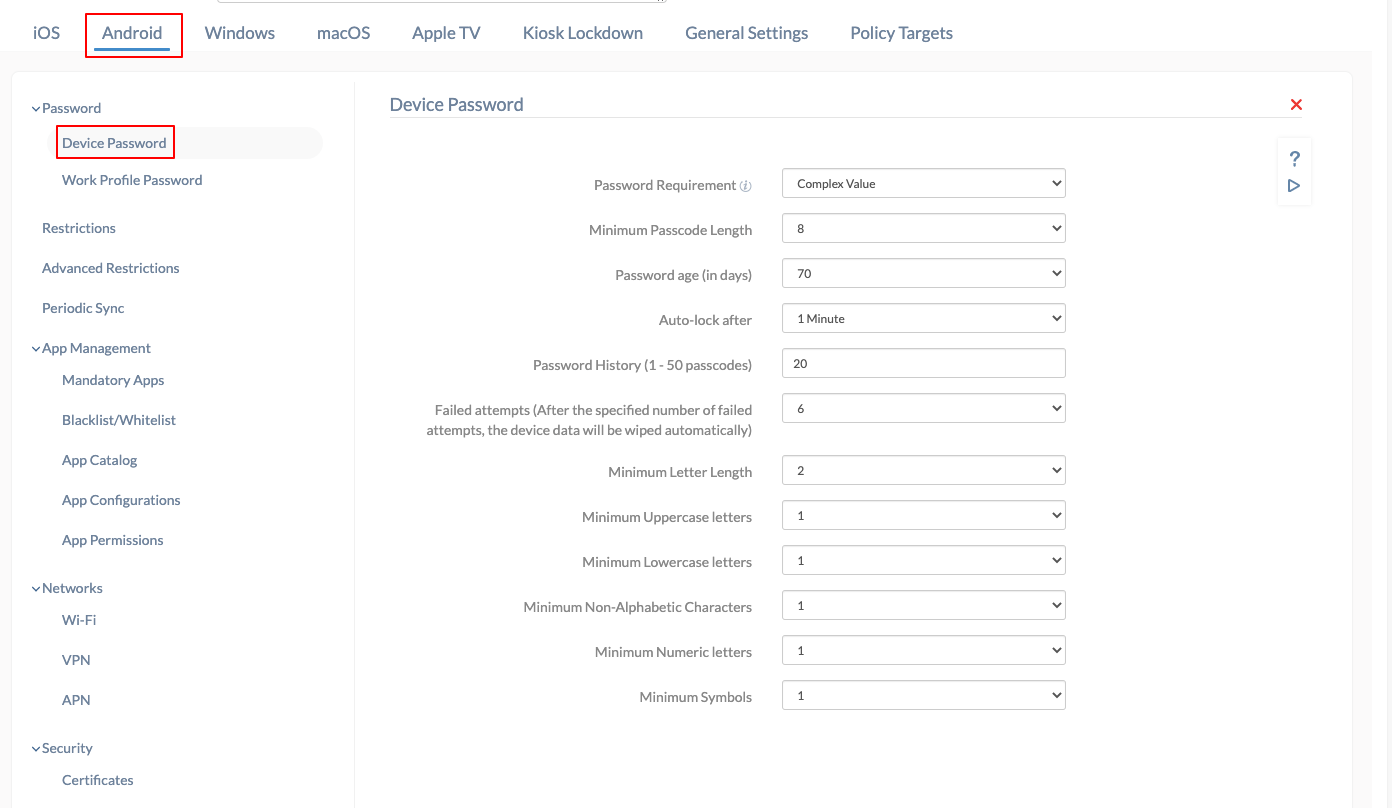Open the Wi-Fi settings page
This screenshot has width=1392, height=808.
point(78,619)
